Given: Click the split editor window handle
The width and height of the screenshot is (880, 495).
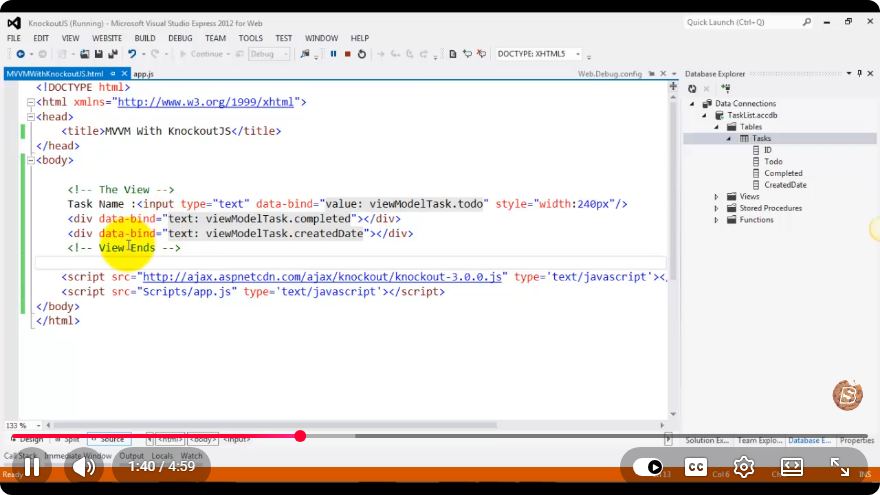Looking at the screenshot, I should pyautogui.click(x=673, y=86).
